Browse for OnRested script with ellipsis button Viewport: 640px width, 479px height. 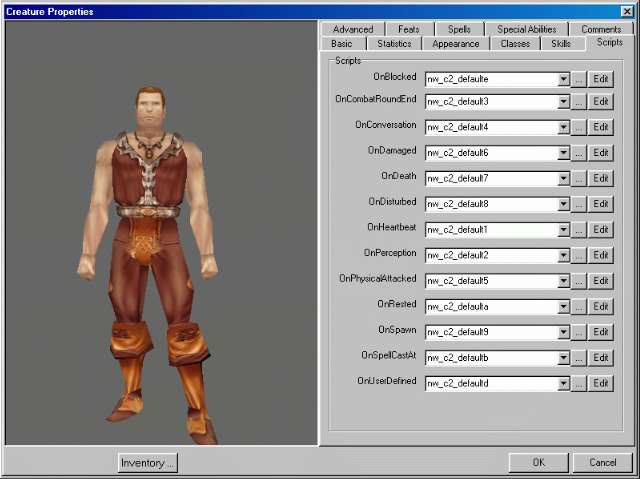(x=578, y=307)
